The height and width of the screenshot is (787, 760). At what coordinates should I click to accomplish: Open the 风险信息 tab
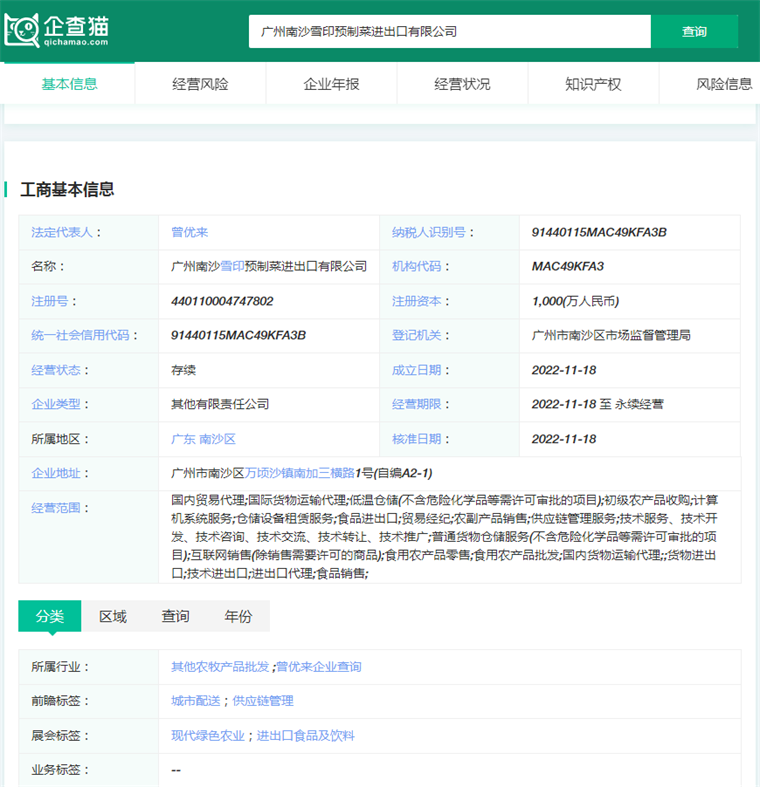click(724, 84)
